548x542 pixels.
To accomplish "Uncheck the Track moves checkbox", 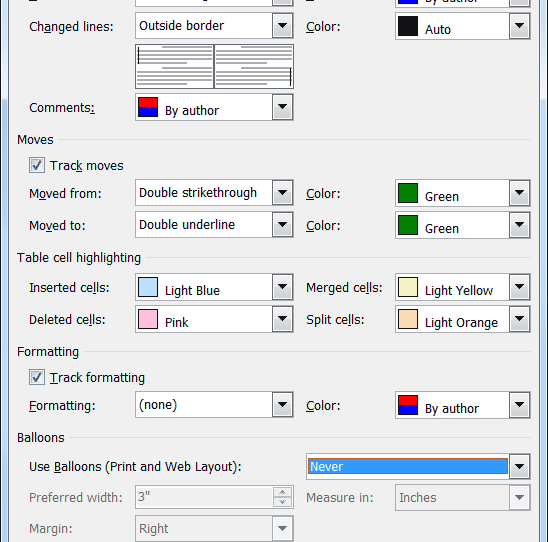I will pyautogui.click(x=37, y=165).
